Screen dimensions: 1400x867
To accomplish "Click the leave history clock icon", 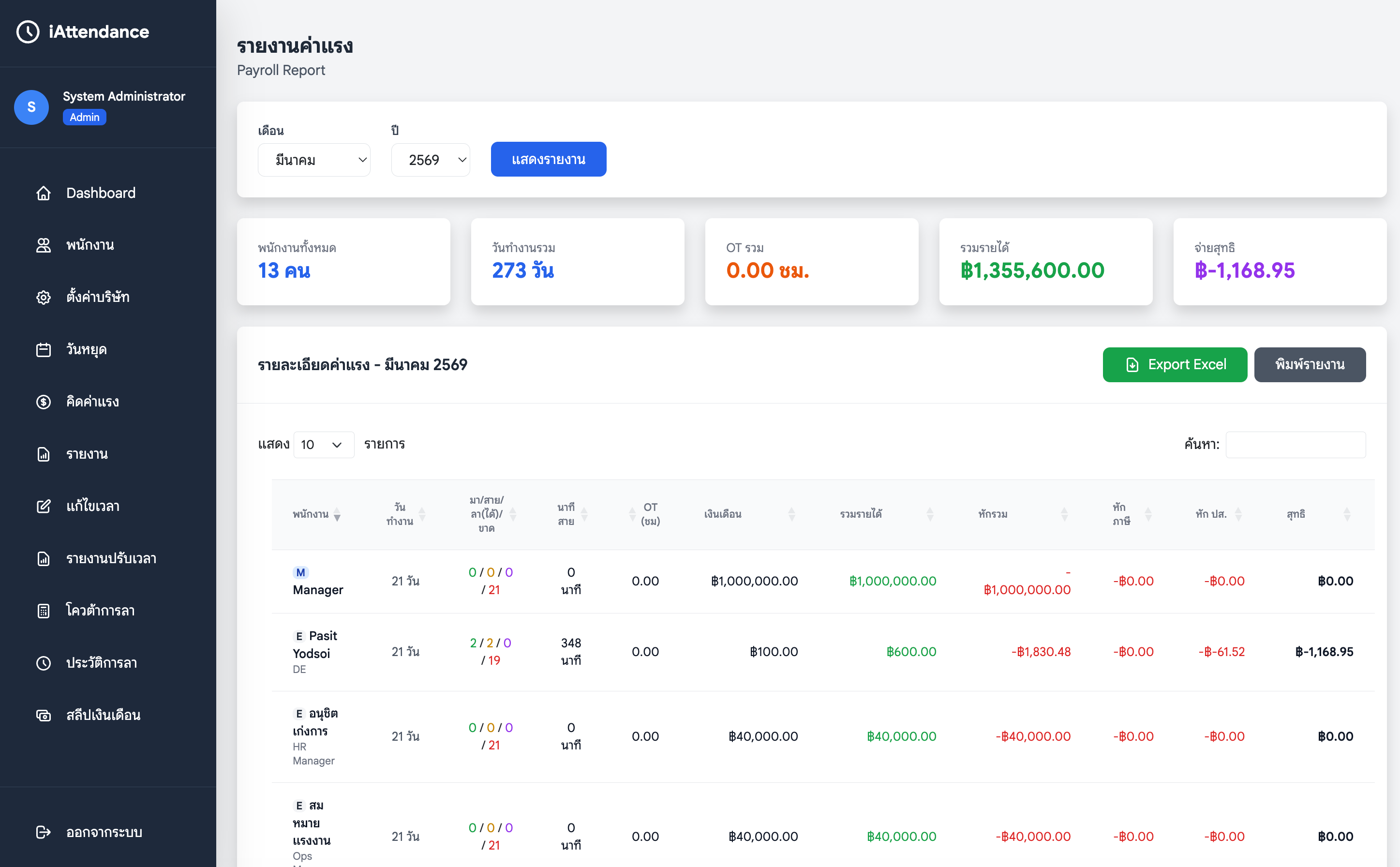I will click(x=44, y=663).
